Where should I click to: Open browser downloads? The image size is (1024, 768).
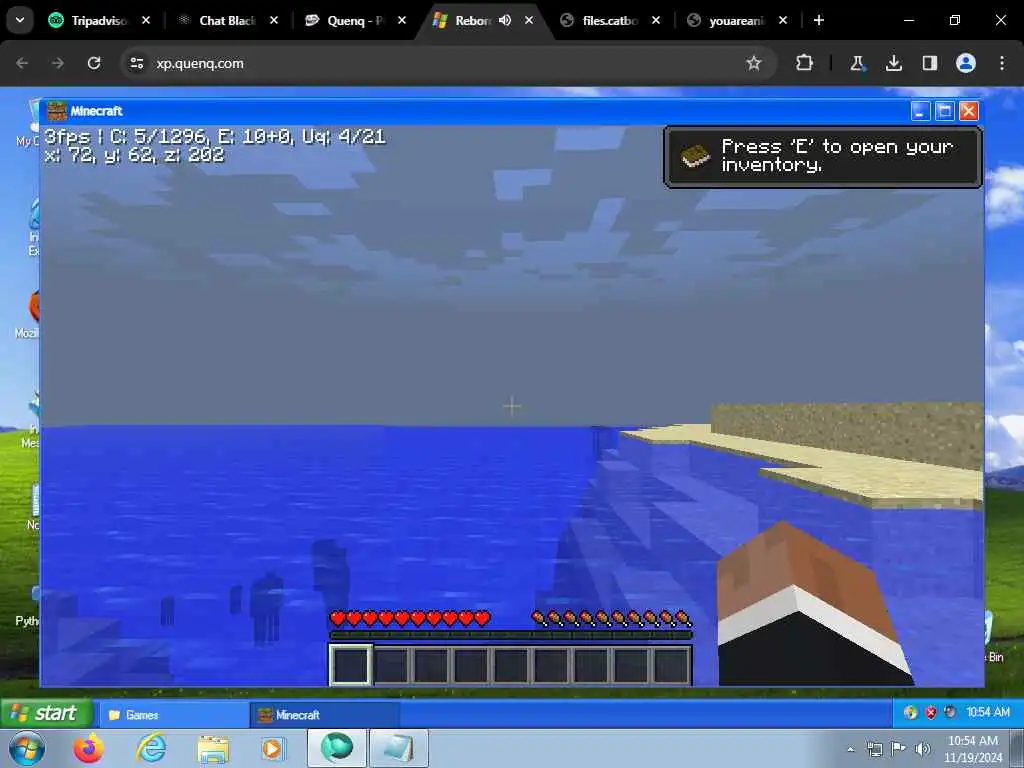[x=893, y=63]
